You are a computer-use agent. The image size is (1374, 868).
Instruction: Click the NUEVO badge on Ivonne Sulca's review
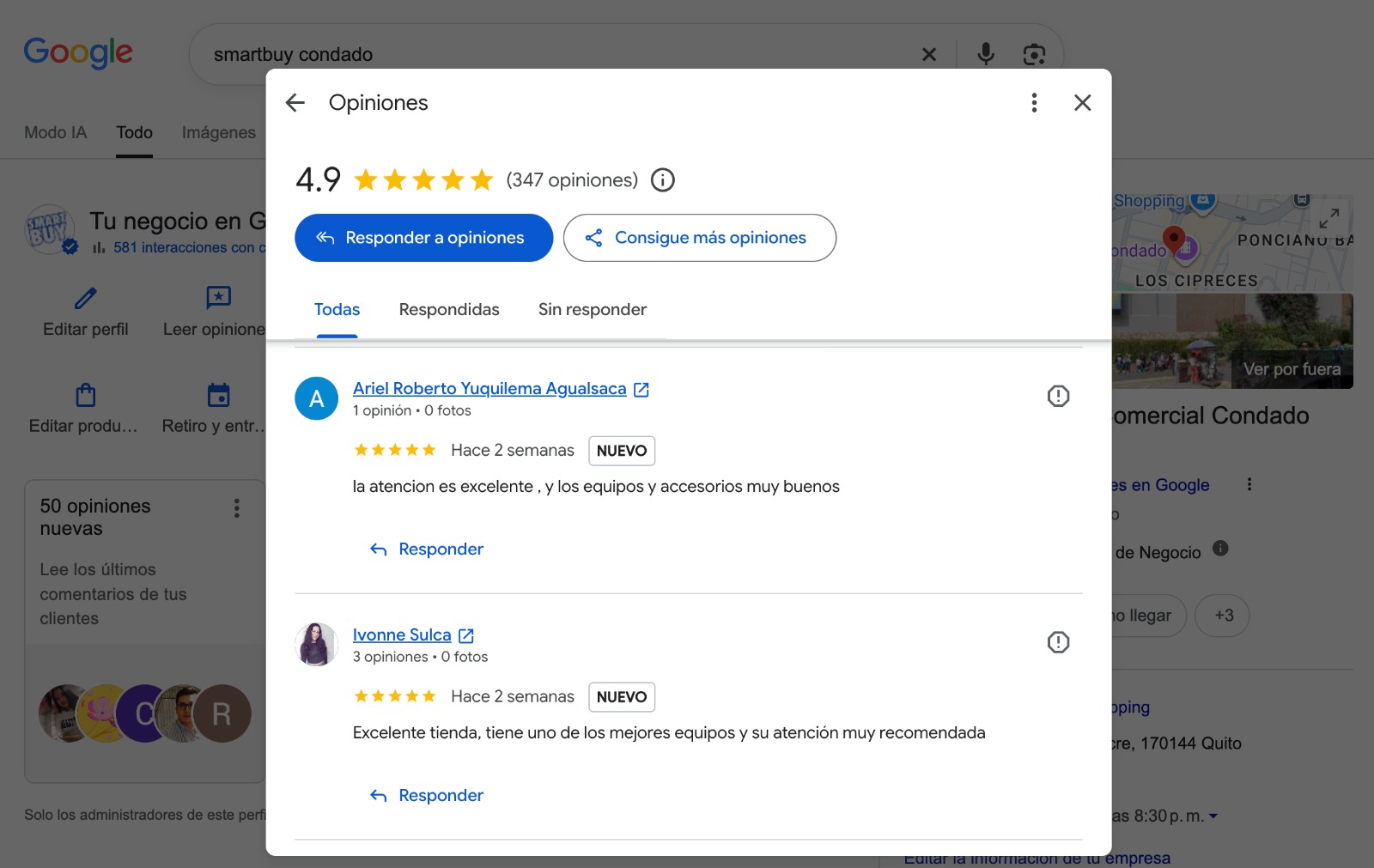click(x=622, y=697)
